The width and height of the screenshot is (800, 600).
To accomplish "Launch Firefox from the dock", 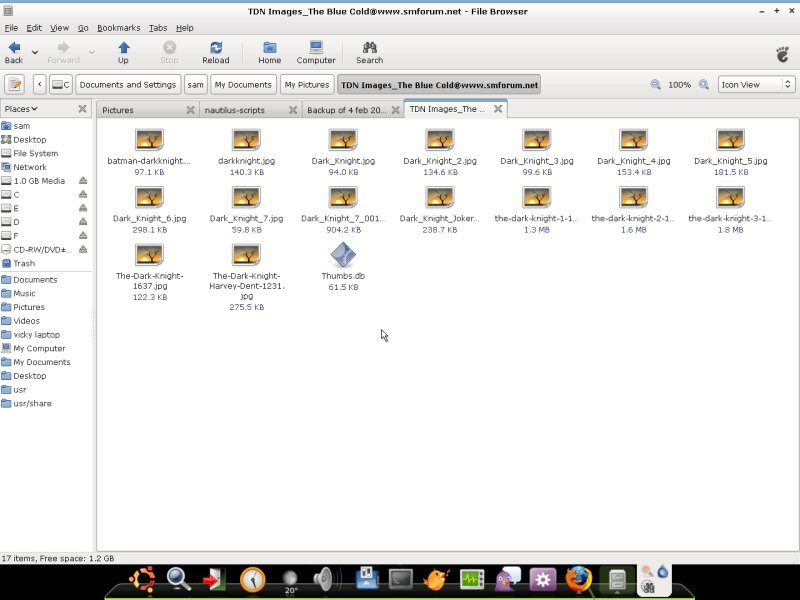I will coord(579,580).
